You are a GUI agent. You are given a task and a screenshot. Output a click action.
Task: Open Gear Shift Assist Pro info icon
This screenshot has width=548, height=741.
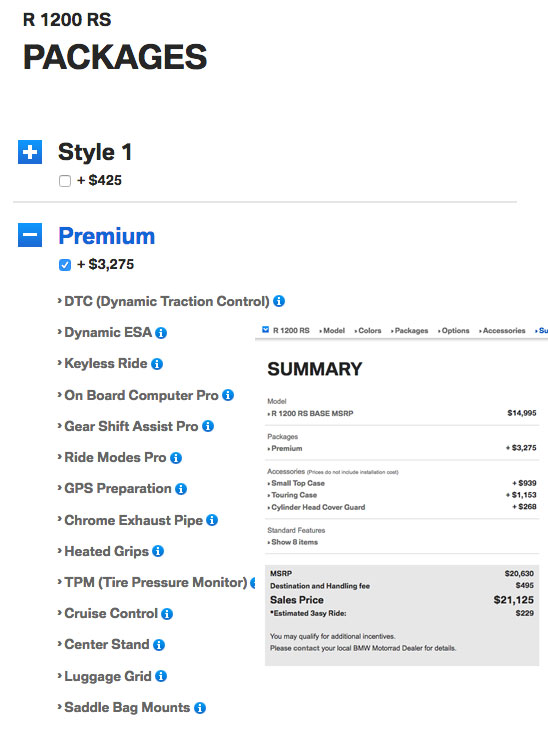point(208,426)
